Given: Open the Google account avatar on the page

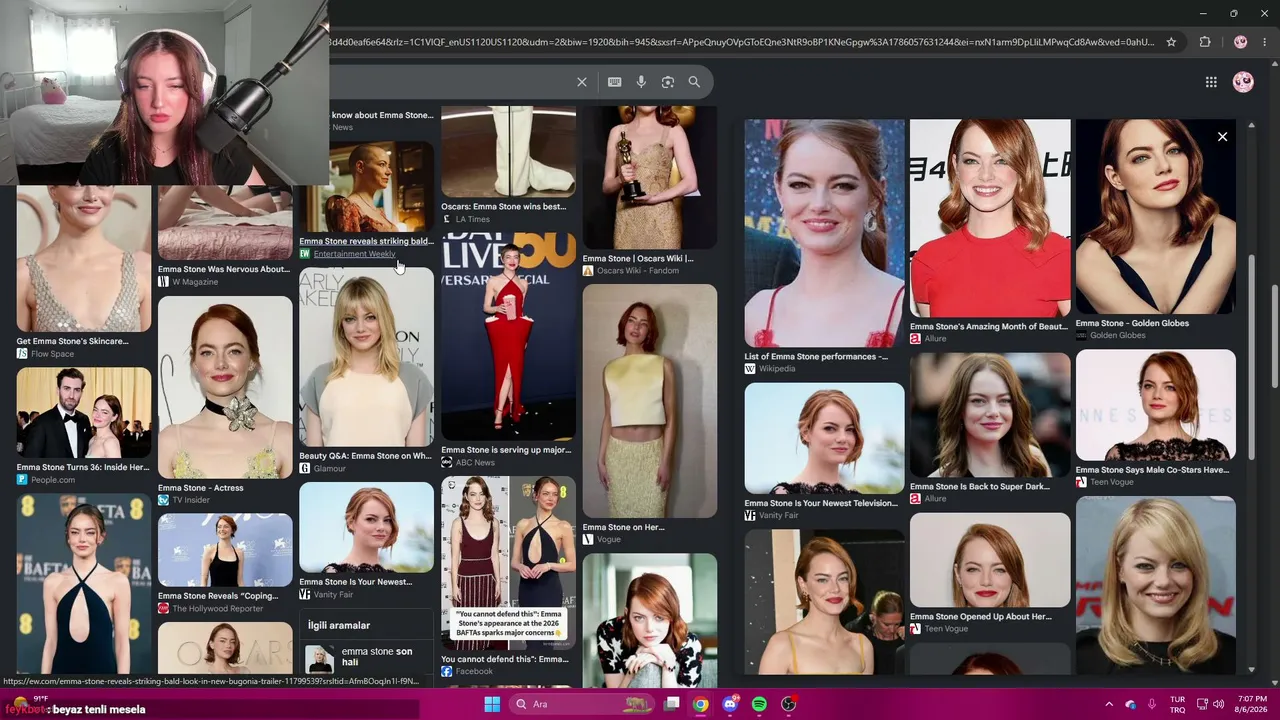Looking at the screenshot, I should tap(1243, 82).
